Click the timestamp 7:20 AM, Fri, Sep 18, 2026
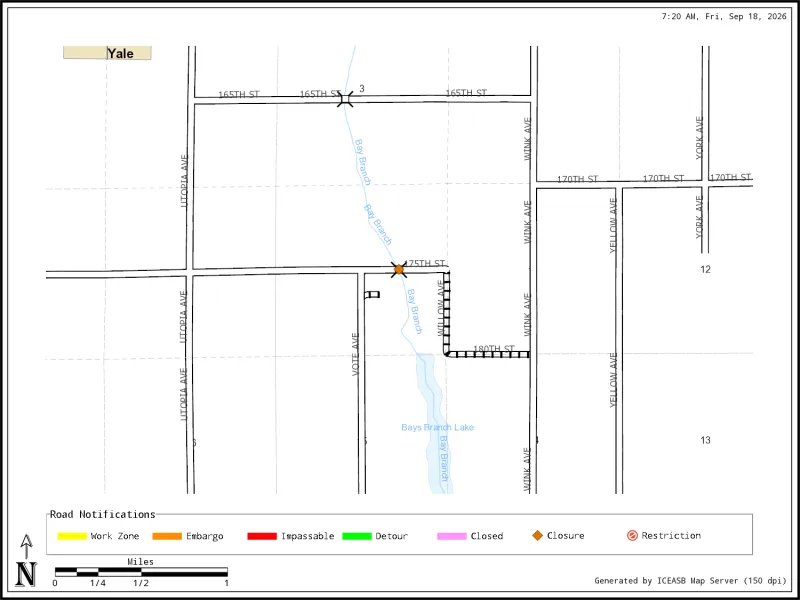800x600 pixels. tap(724, 16)
